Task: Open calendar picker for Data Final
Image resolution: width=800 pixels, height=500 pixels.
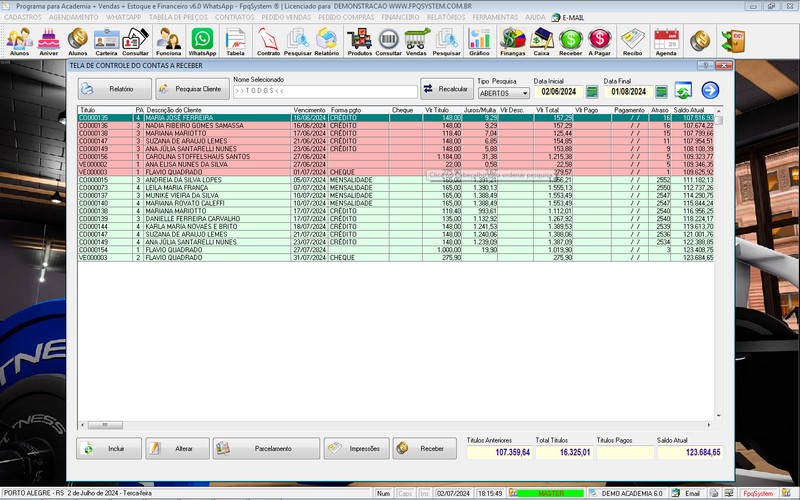Action: pyautogui.click(x=661, y=92)
